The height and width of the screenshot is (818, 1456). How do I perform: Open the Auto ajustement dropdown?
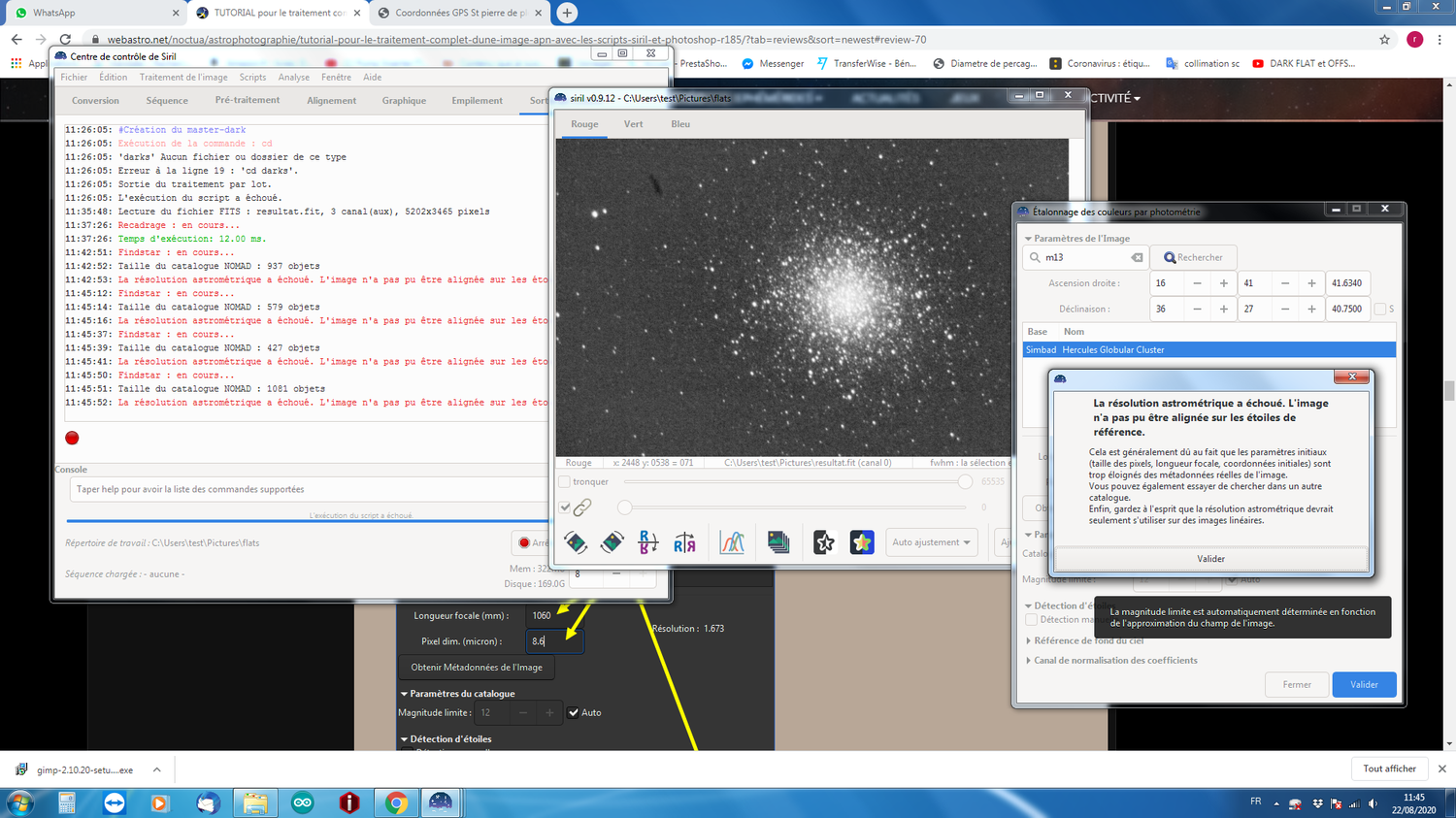pyautogui.click(x=931, y=542)
